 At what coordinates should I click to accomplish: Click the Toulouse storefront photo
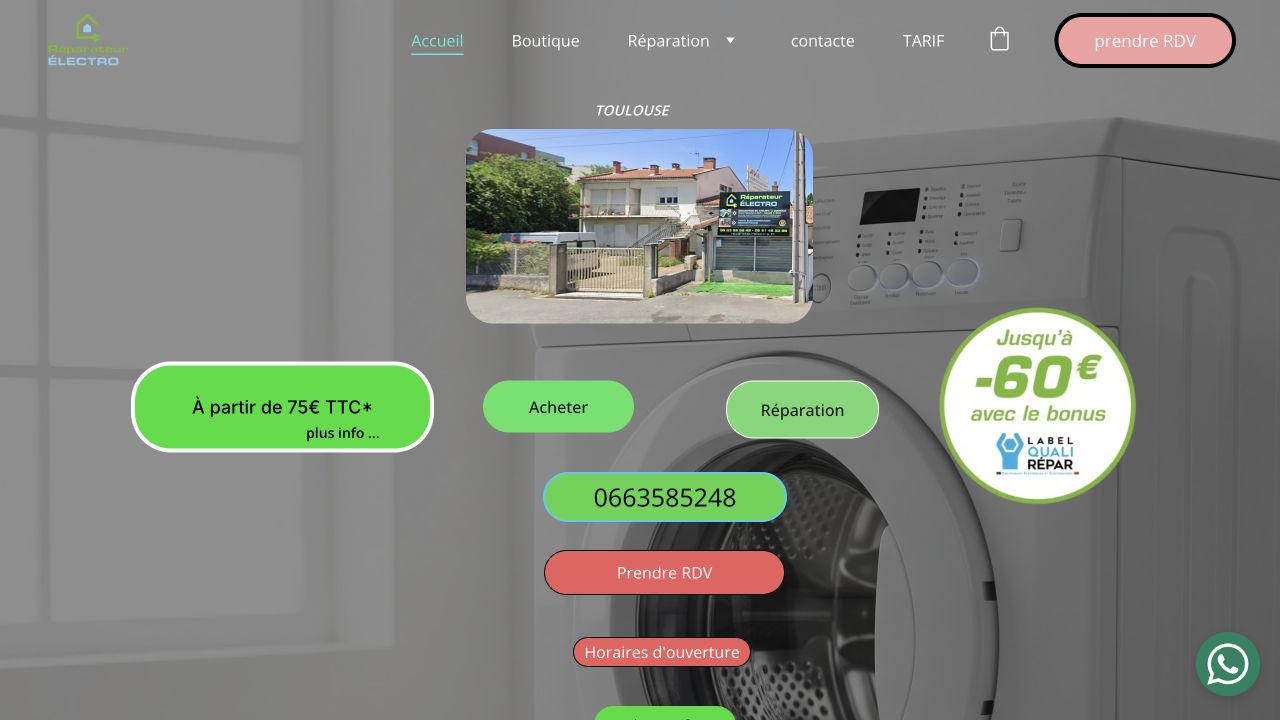coord(639,226)
